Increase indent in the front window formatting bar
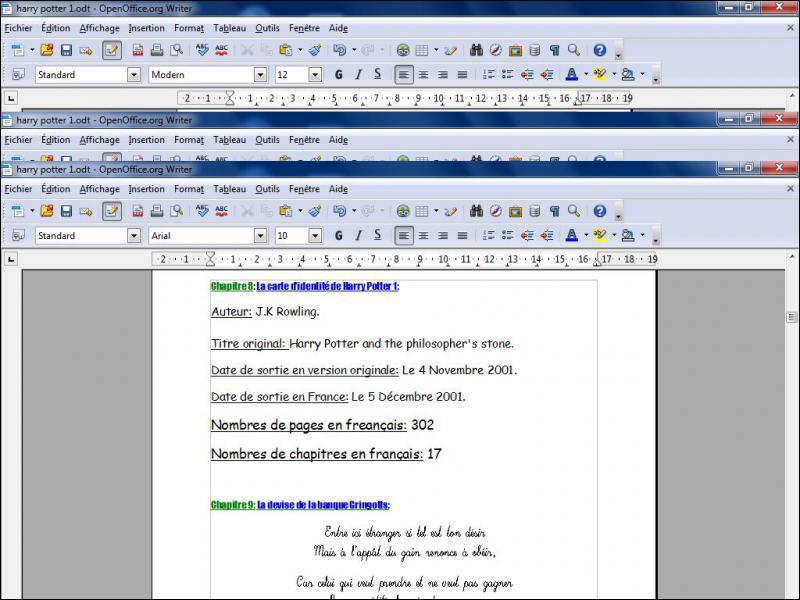 click(x=547, y=236)
